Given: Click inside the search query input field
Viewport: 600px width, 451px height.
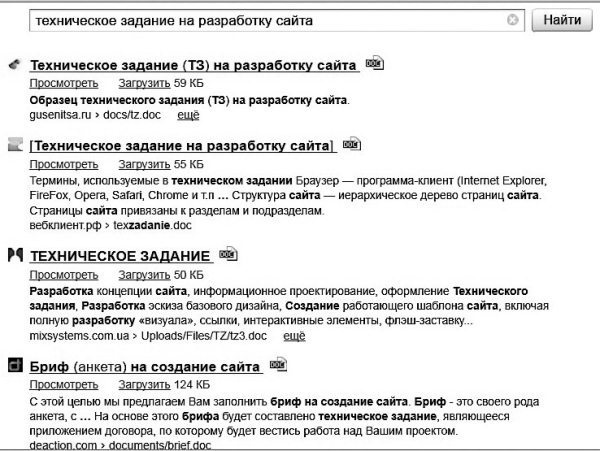Looking at the screenshot, I should pos(260,20).
